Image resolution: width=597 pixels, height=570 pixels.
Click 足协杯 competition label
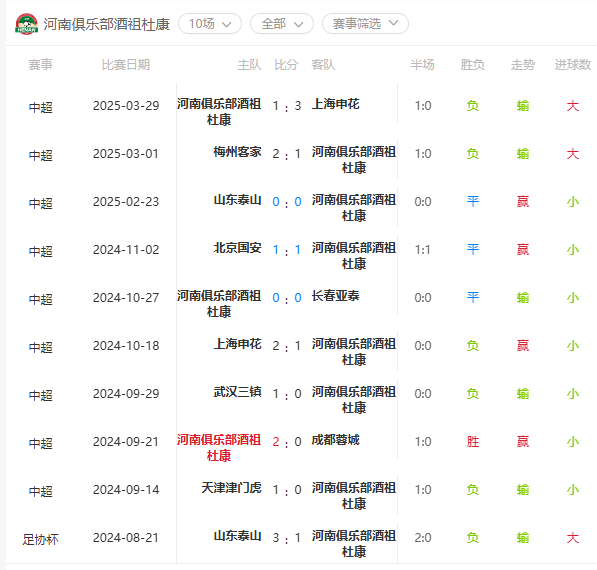tap(40, 540)
